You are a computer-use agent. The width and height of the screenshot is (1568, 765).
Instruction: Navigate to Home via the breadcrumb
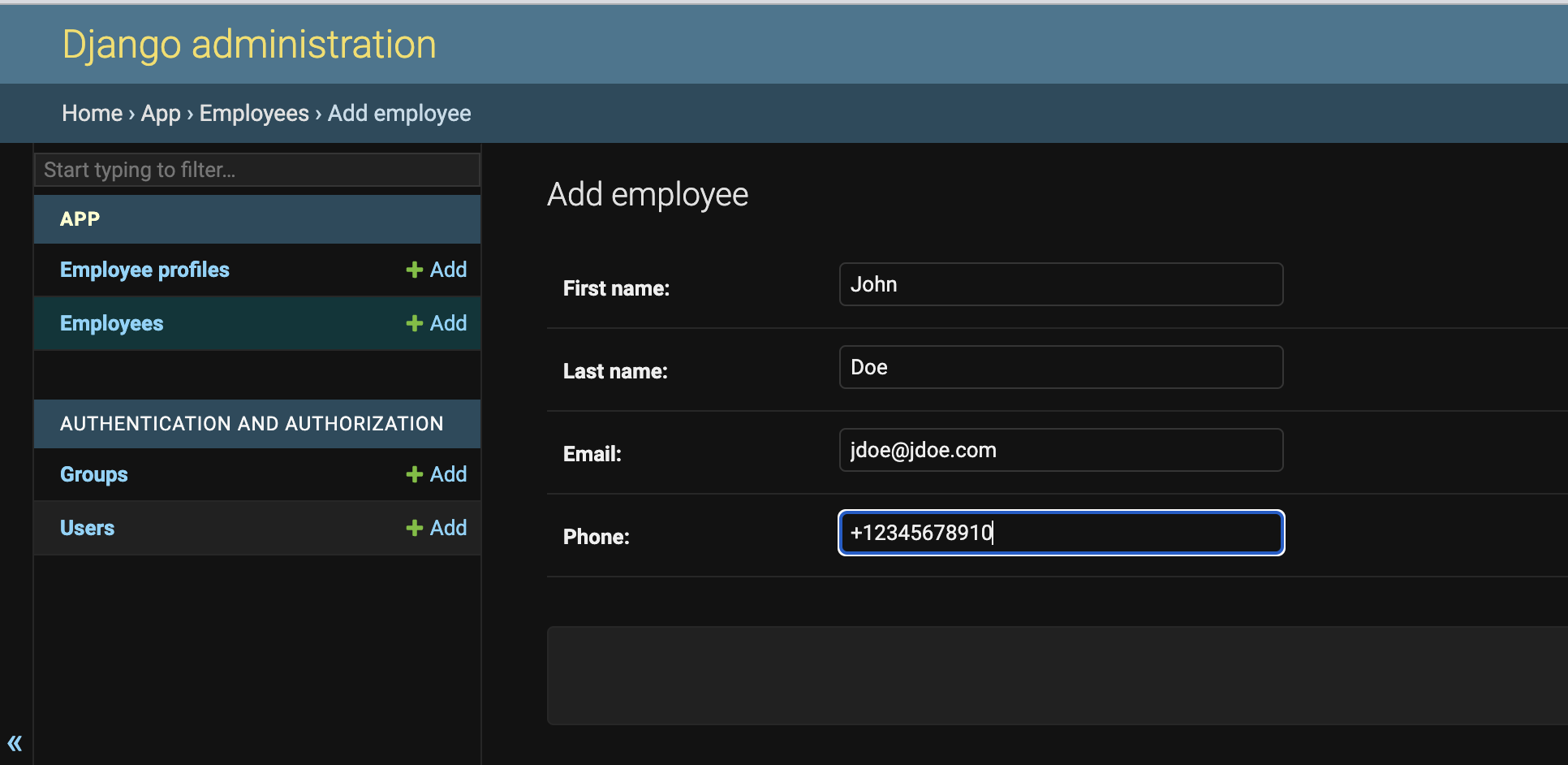pyautogui.click(x=92, y=113)
